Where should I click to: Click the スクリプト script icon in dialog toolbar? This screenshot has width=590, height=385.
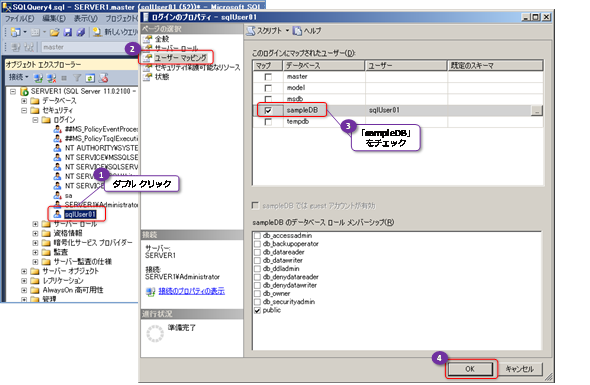(251, 31)
